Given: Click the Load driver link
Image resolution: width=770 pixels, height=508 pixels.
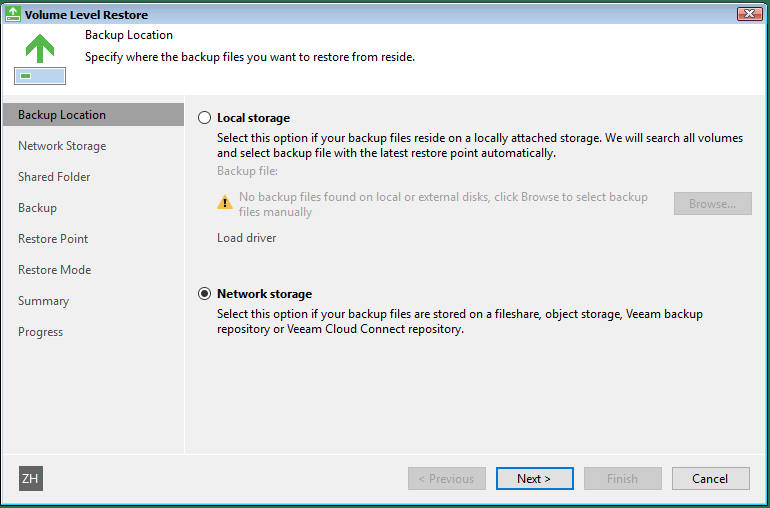Looking at the screenshot, I should (247, 238).
